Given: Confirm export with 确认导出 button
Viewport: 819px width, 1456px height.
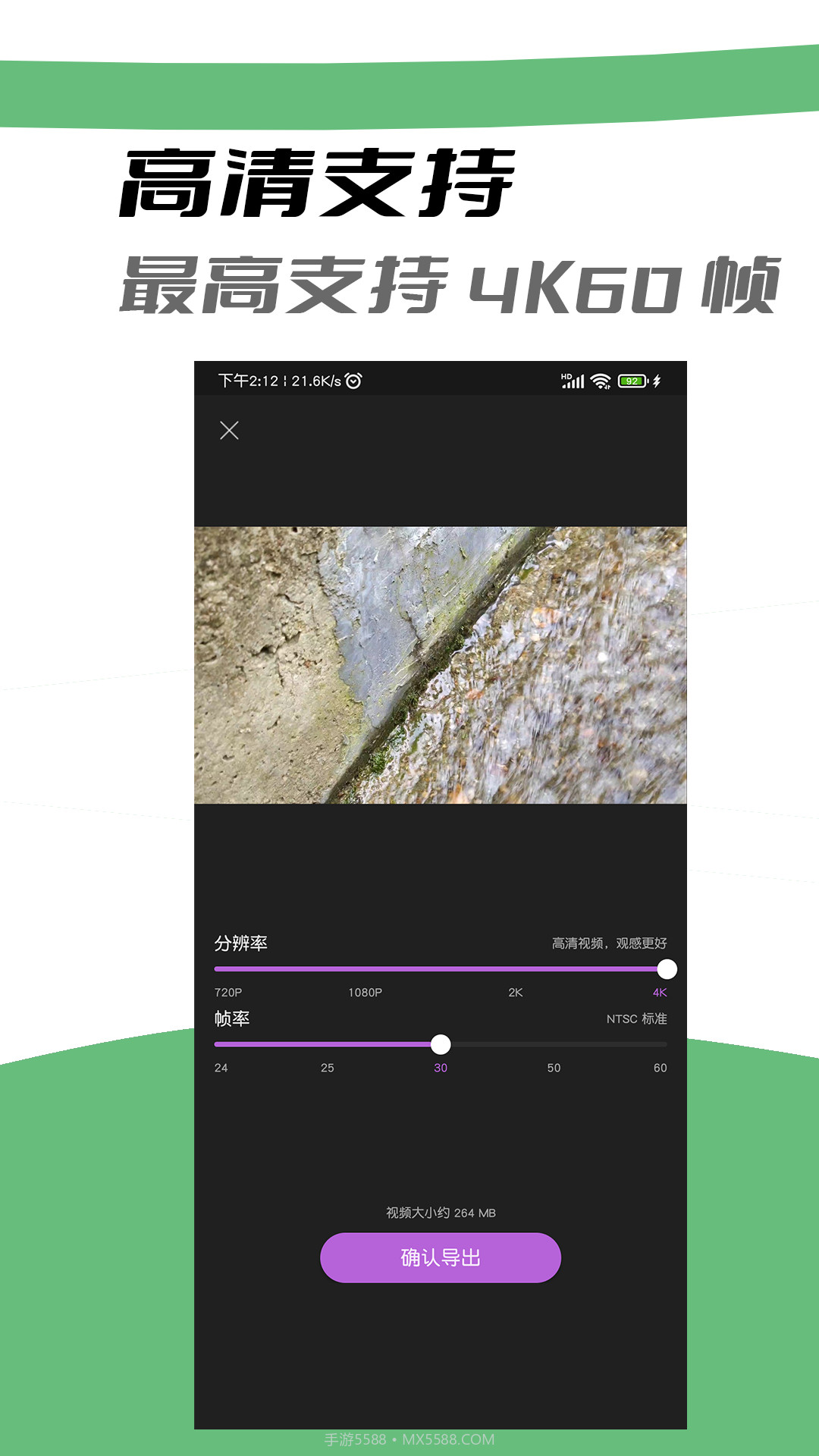Looking at the screenshot, I should [441, 1257].
